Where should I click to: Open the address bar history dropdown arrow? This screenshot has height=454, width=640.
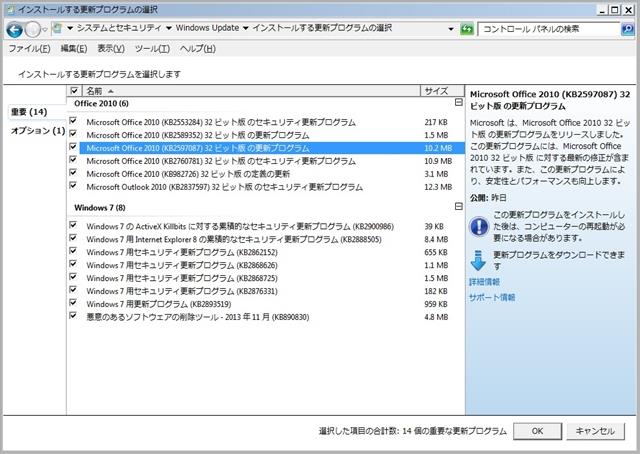[x=451, y=29]
